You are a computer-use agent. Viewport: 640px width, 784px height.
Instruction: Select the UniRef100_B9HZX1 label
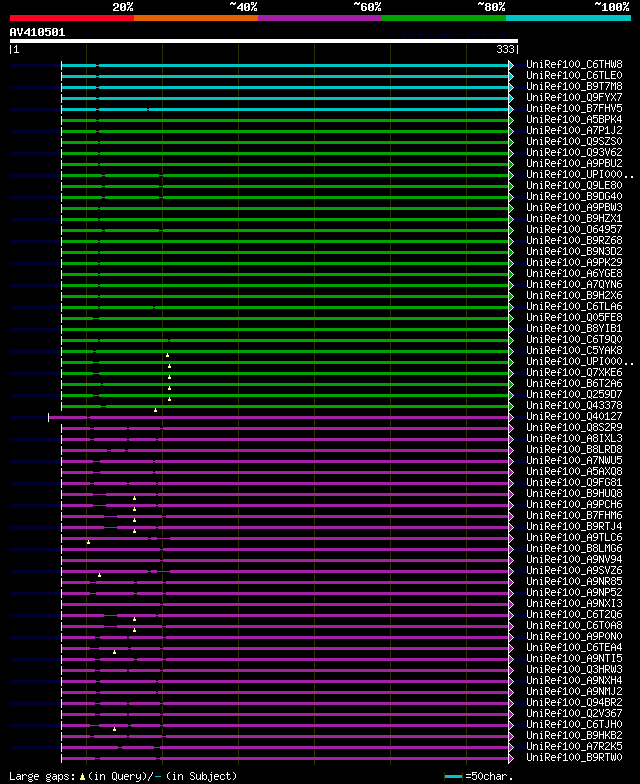click(574, 218)
